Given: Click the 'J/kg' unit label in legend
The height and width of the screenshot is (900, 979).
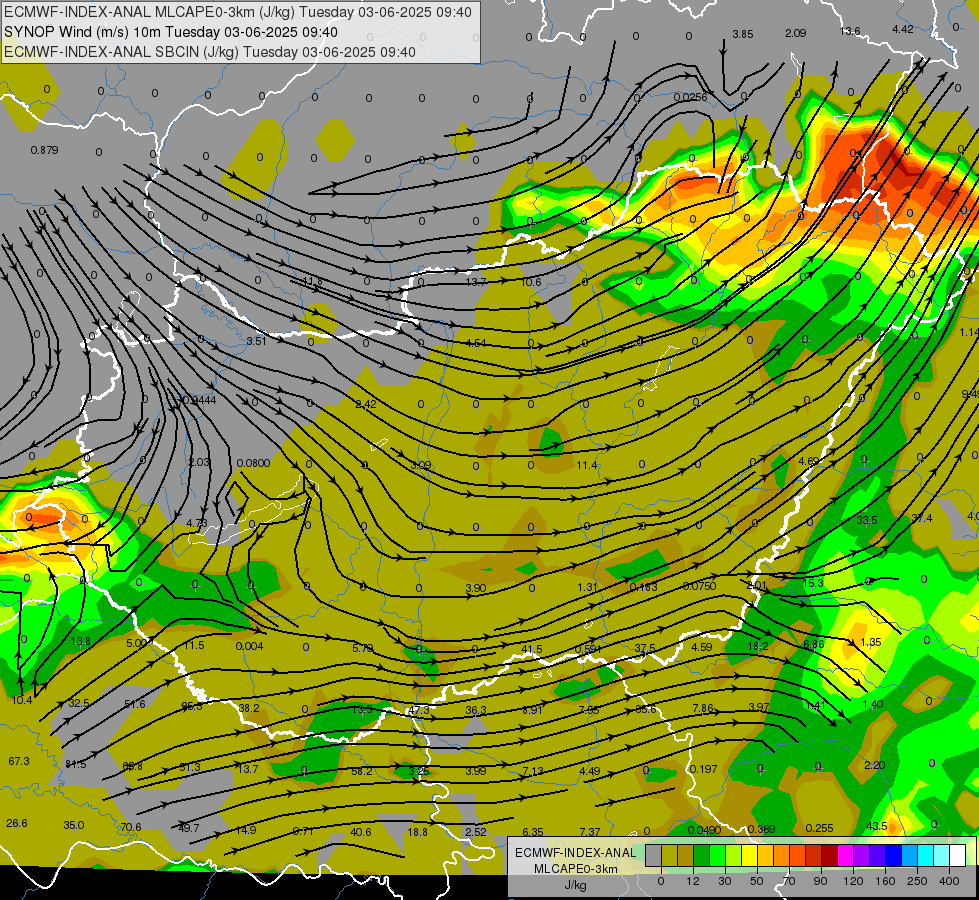Looking at the screenshot, I should point(576,885).
